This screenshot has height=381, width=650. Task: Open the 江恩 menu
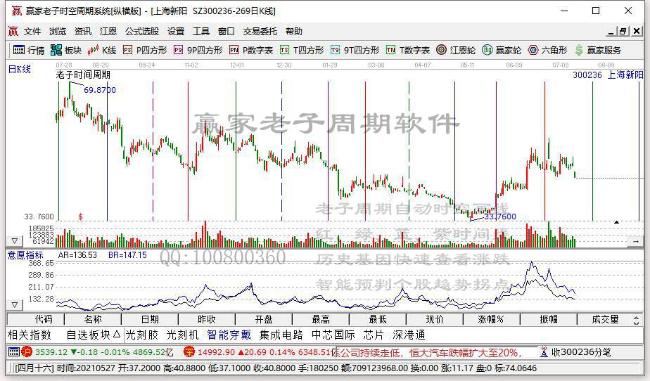108,31
